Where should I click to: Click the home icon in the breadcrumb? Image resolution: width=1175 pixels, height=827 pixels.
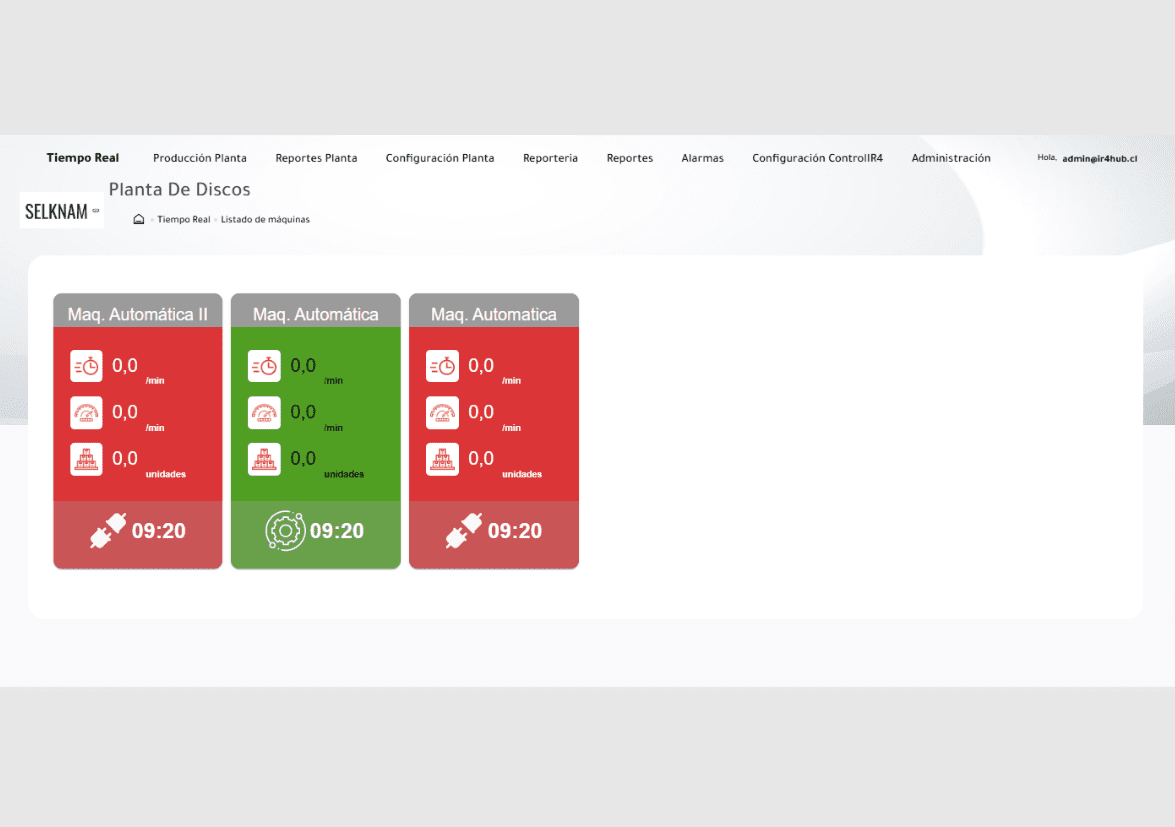(x=139, y=219)
